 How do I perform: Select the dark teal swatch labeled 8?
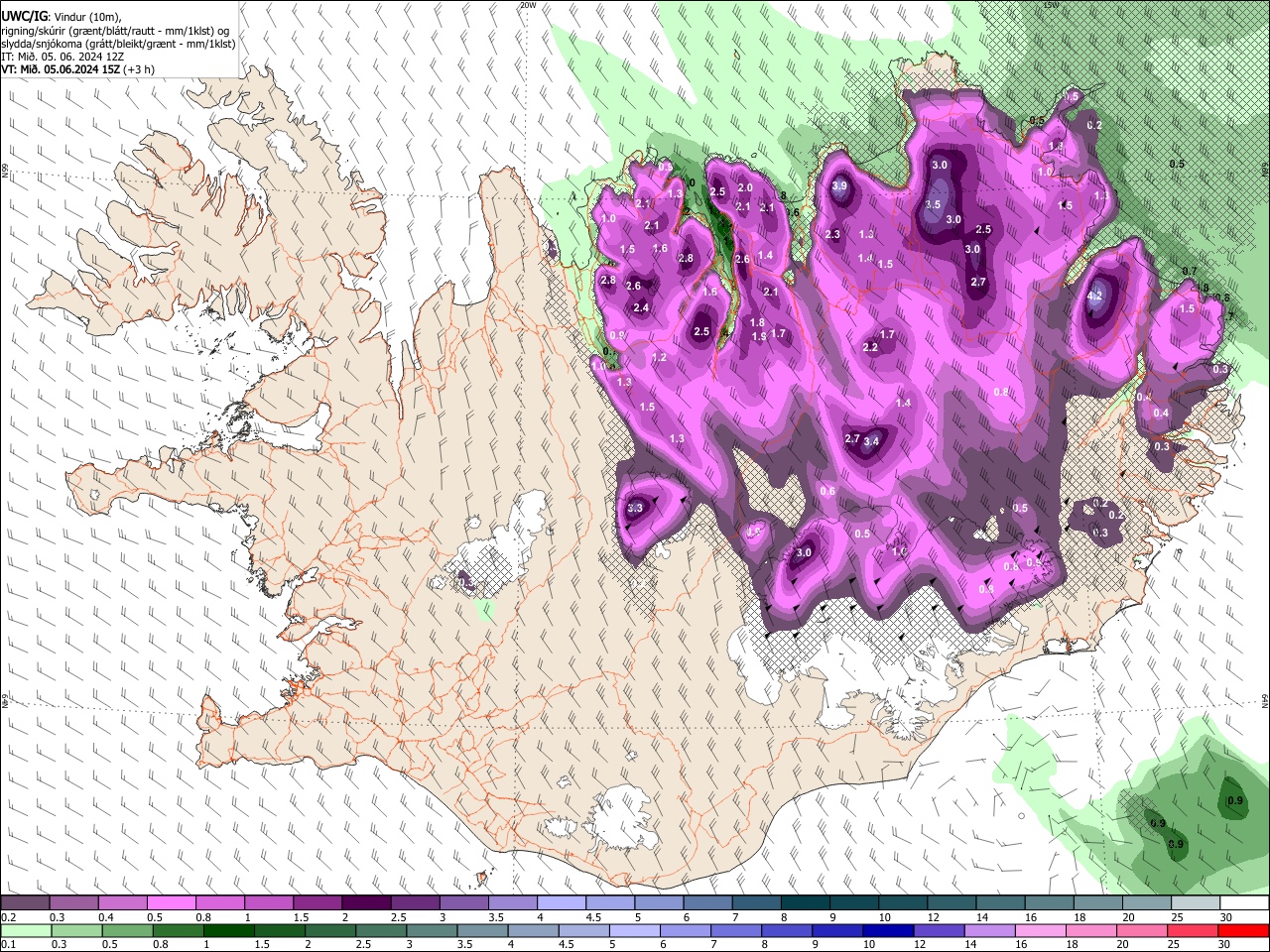tap(806, 902)
